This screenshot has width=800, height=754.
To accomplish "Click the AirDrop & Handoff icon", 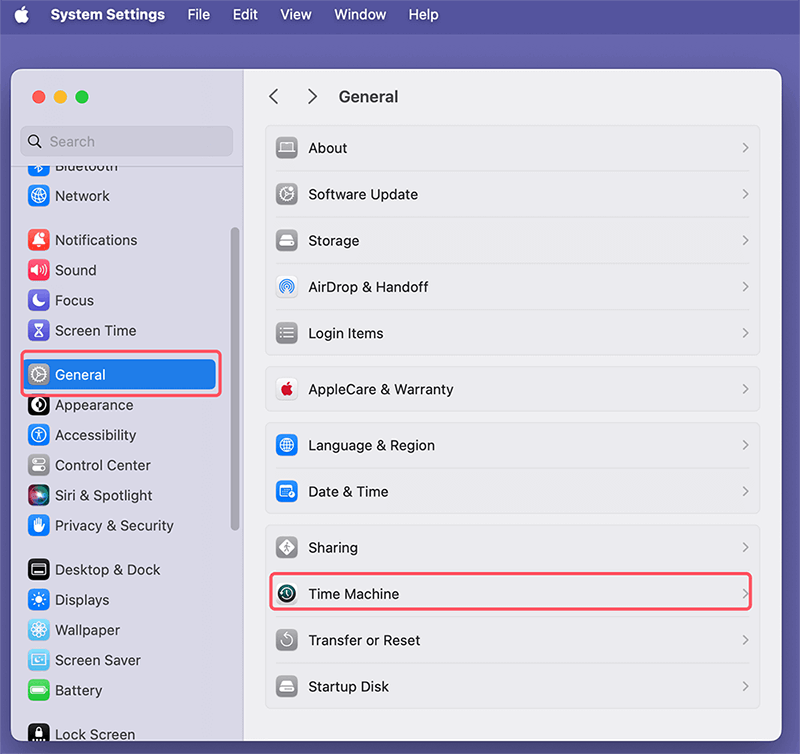I will pyautogui.click(x=287, y=287).
